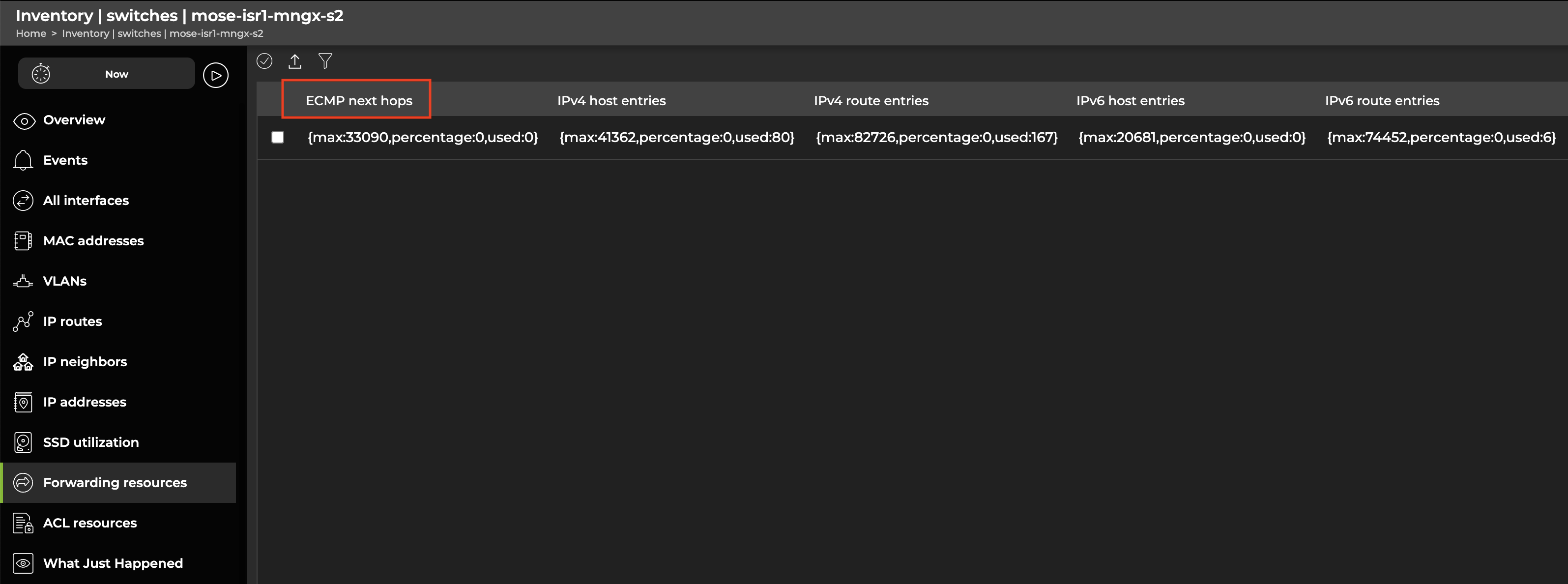Open the ACL resources page
The width and height of the screenshot is (1568, 584).
[89, 523]
